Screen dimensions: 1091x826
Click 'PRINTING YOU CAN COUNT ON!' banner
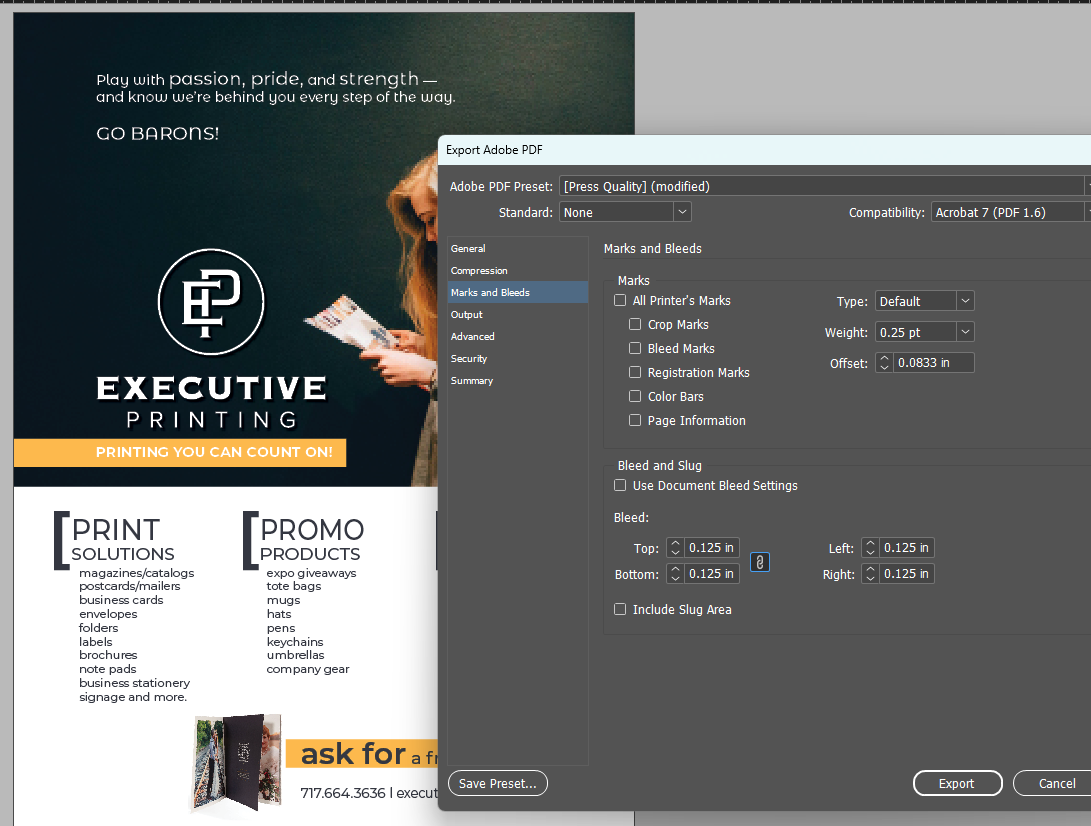(180, 452)
